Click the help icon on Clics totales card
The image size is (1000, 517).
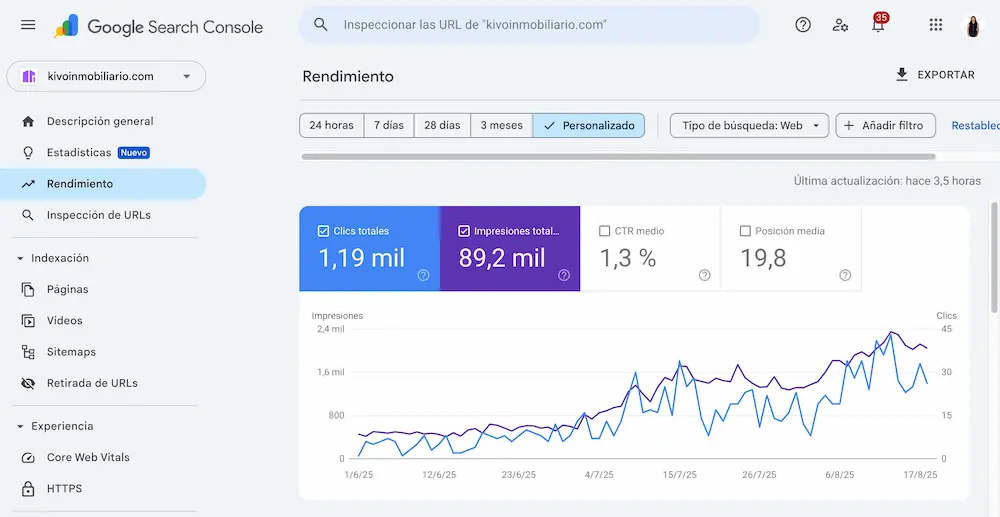pos(423,275)
